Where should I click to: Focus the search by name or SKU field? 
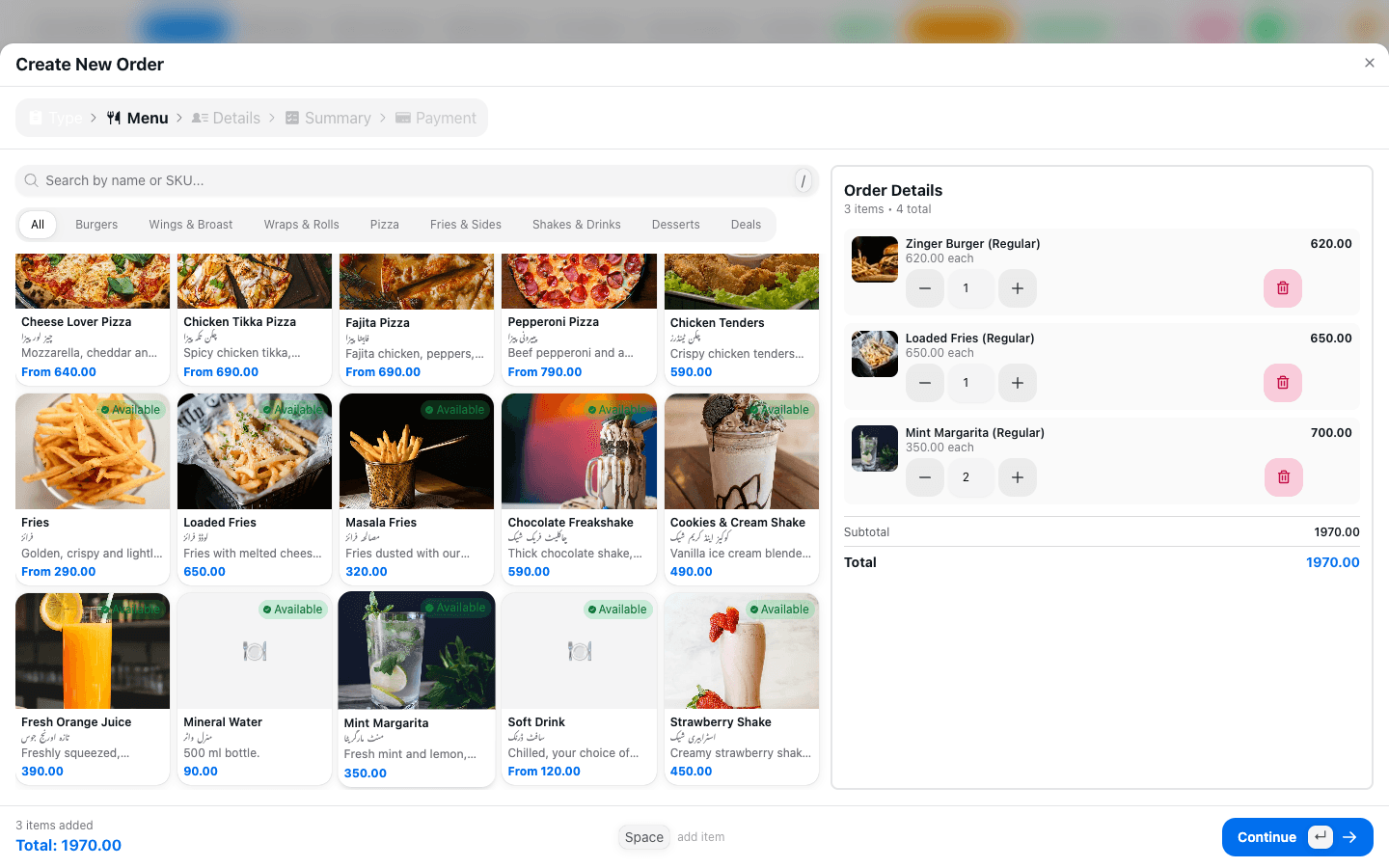(417, 180)
